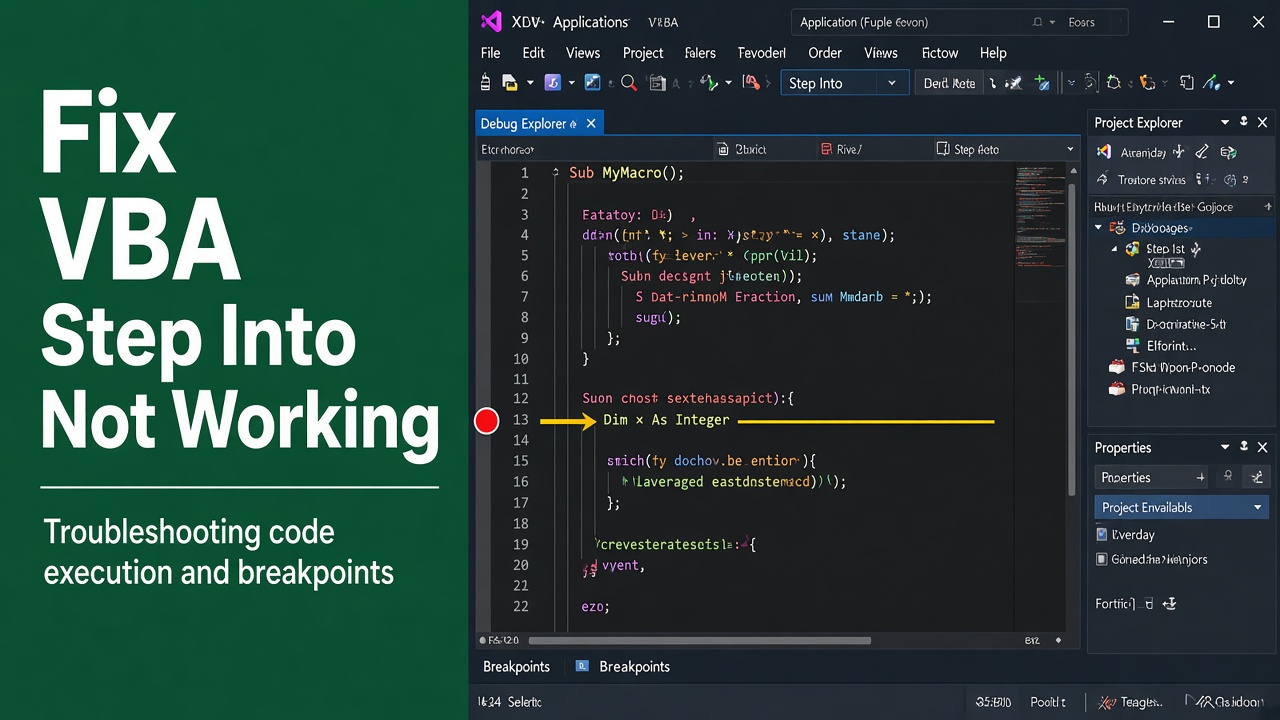
Task: Open the Help menu
Action: [x=993, y=53]
